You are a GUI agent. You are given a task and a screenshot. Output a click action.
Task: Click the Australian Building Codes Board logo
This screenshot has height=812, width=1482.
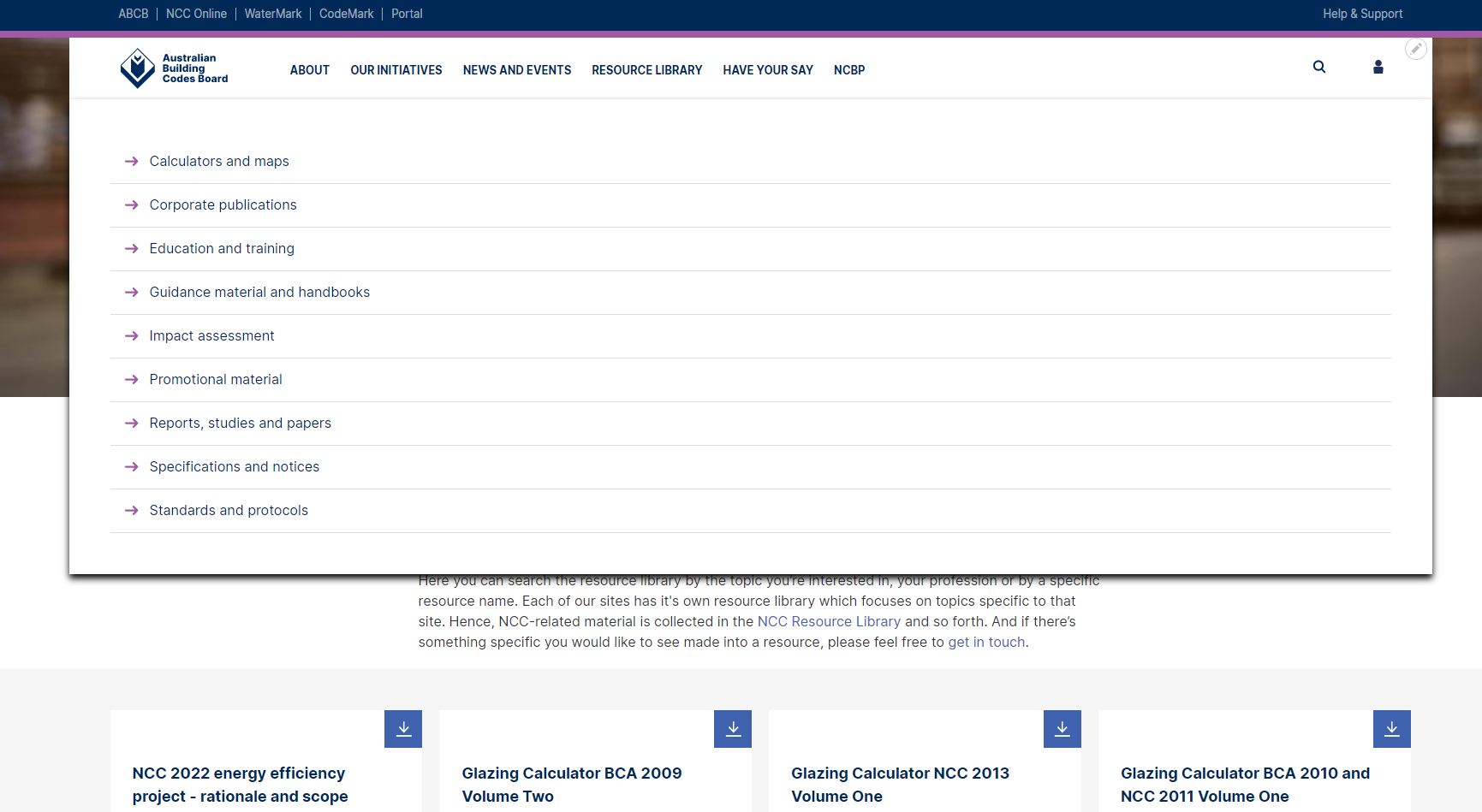pos(174,68)
